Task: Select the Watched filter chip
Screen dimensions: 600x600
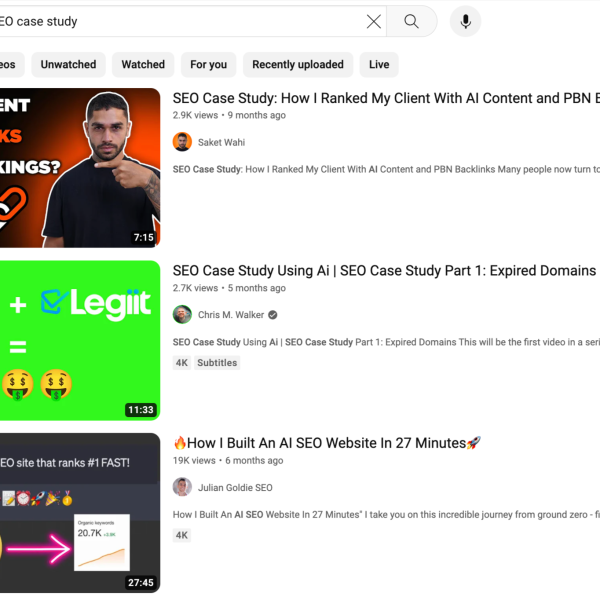Action: (x=143, y=65)
